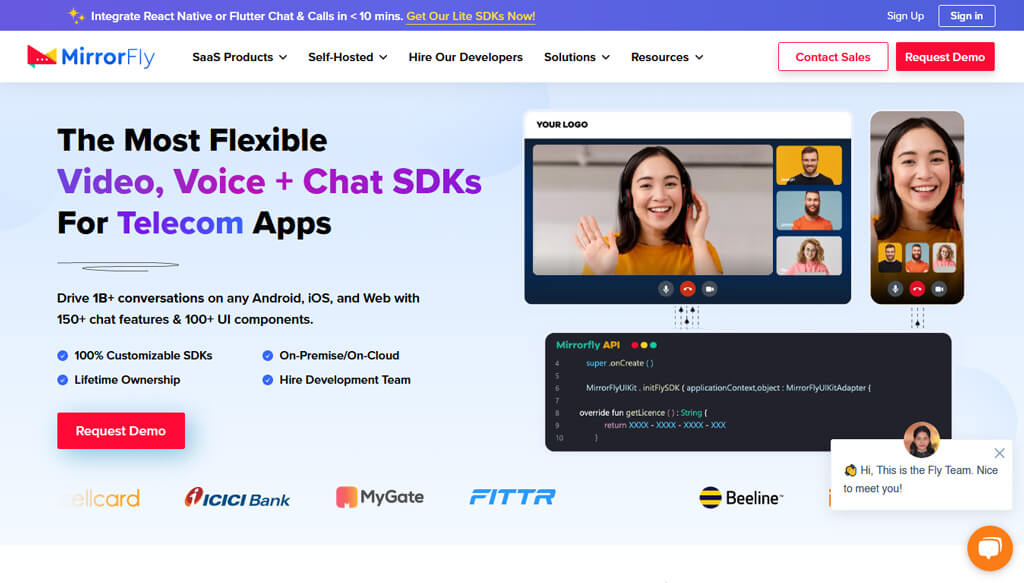Click the MyGate logo
Screen dimensions: 1024x583
[380, 497]
